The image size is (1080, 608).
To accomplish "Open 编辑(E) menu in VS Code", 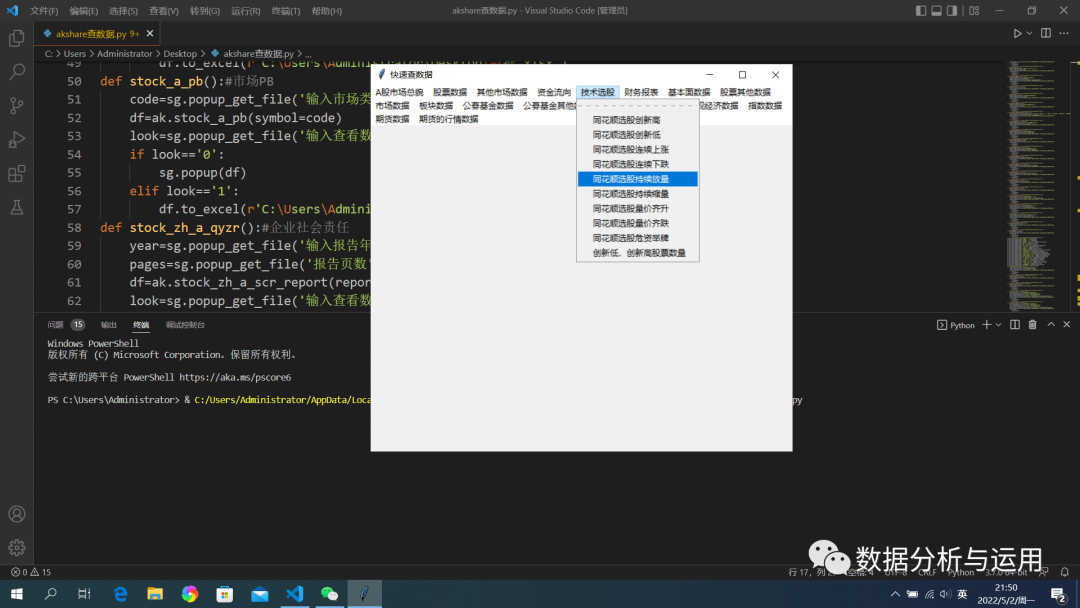I will point(83,11).
